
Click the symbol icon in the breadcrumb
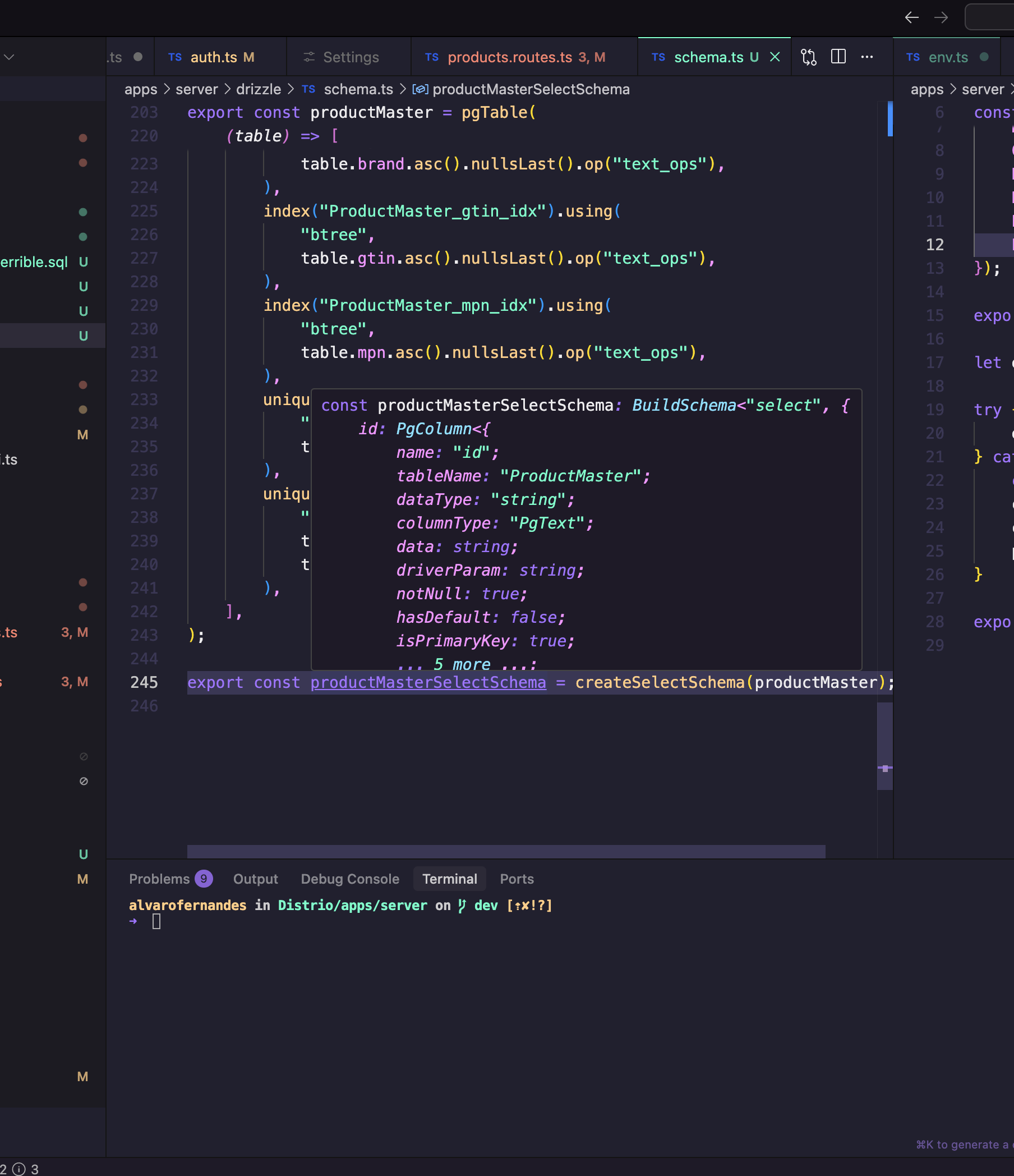420,90
